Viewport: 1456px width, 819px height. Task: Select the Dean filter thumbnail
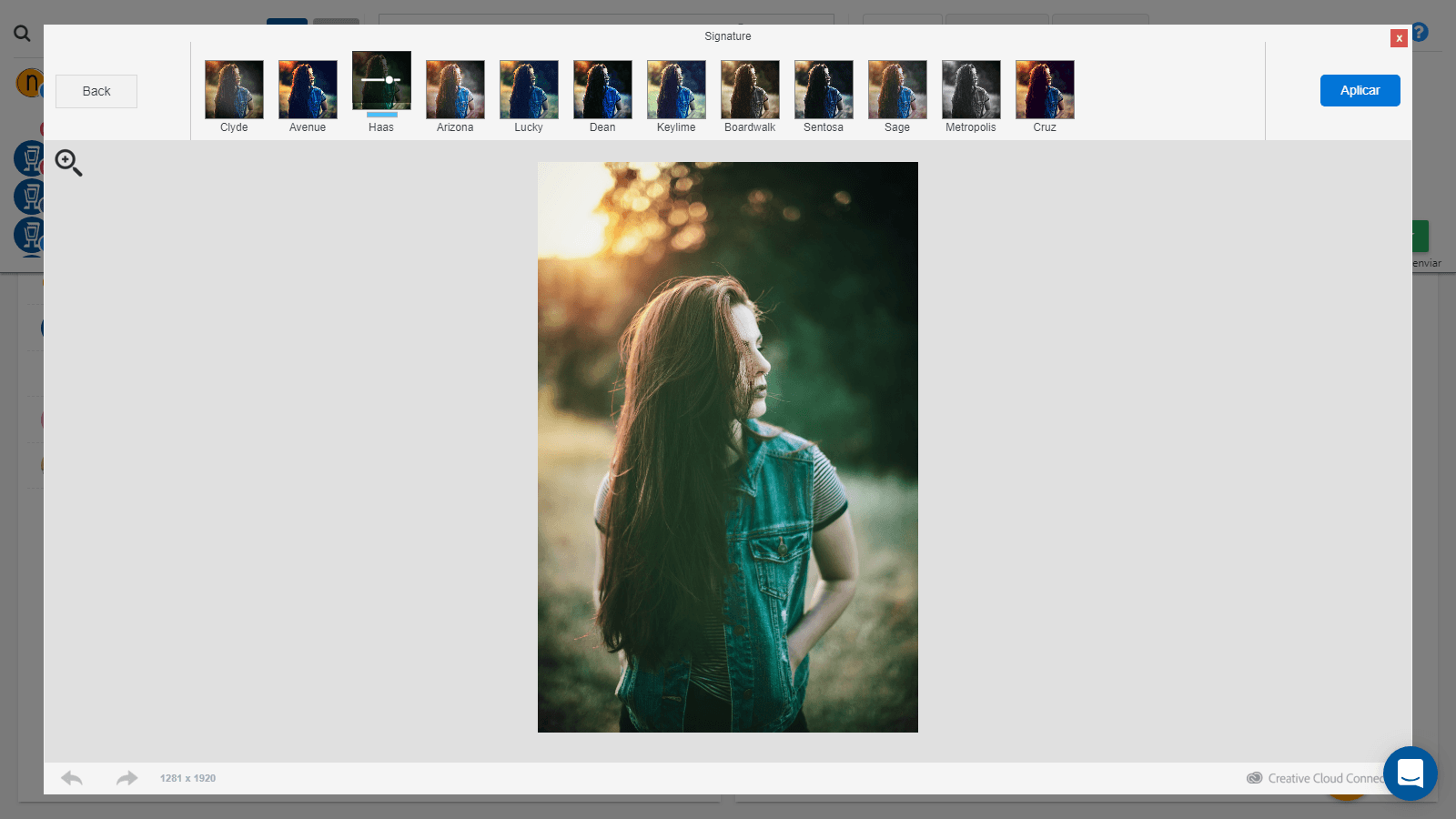602,89
